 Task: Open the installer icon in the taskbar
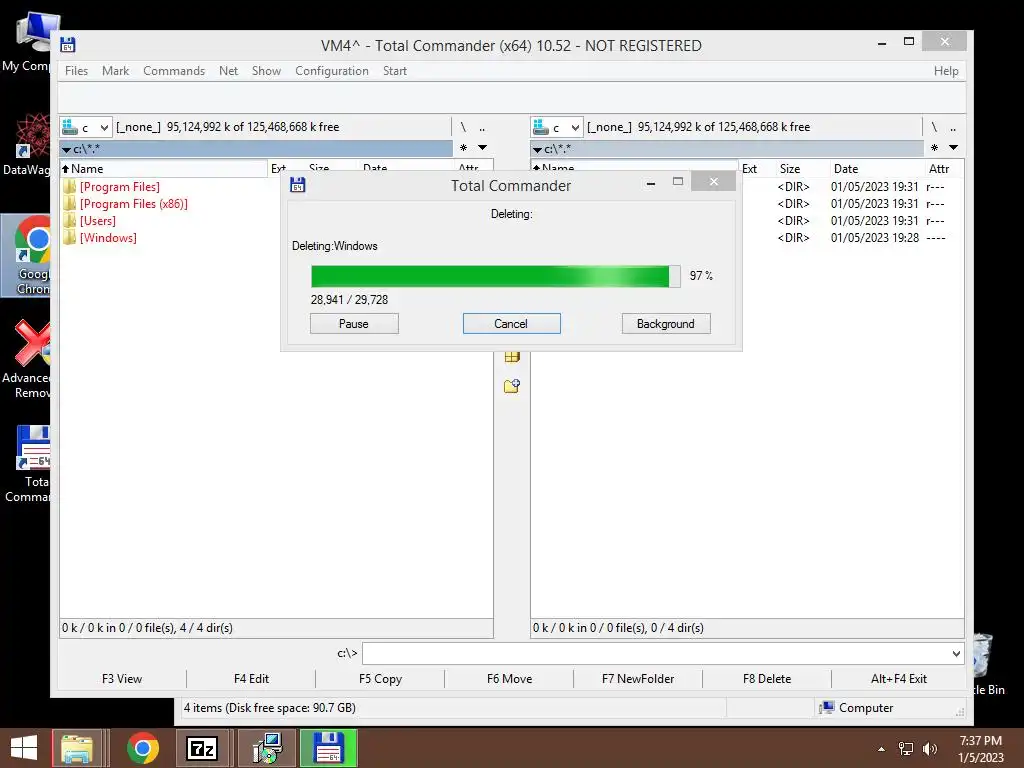point(268,748)
